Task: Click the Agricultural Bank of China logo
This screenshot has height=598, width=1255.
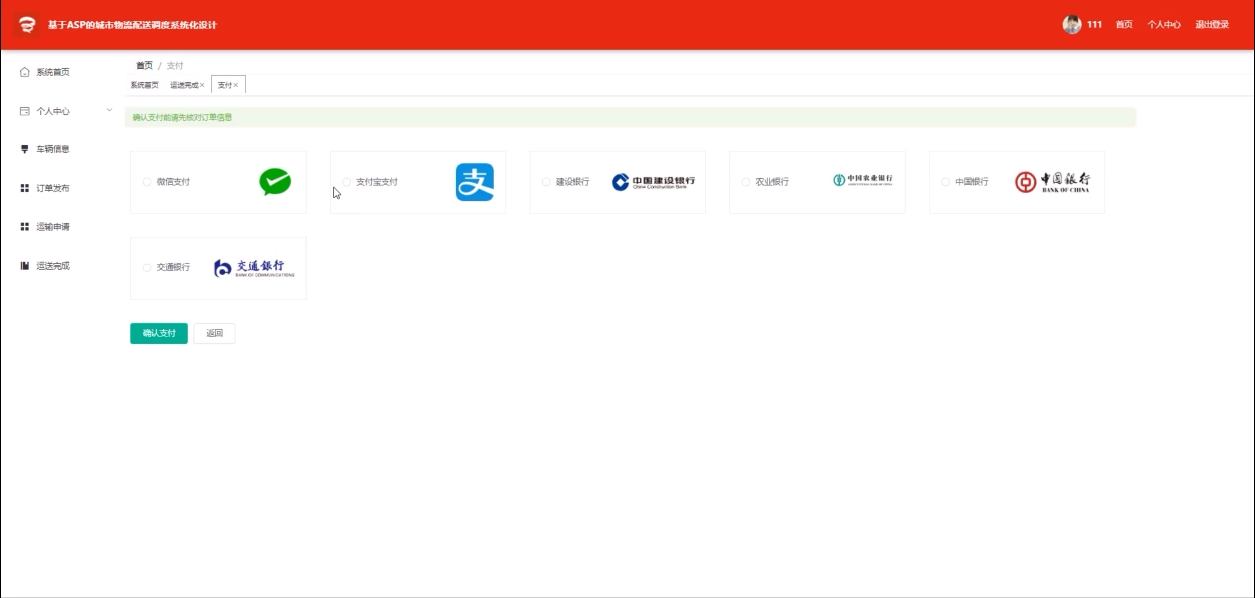Action: click(863, 180)
